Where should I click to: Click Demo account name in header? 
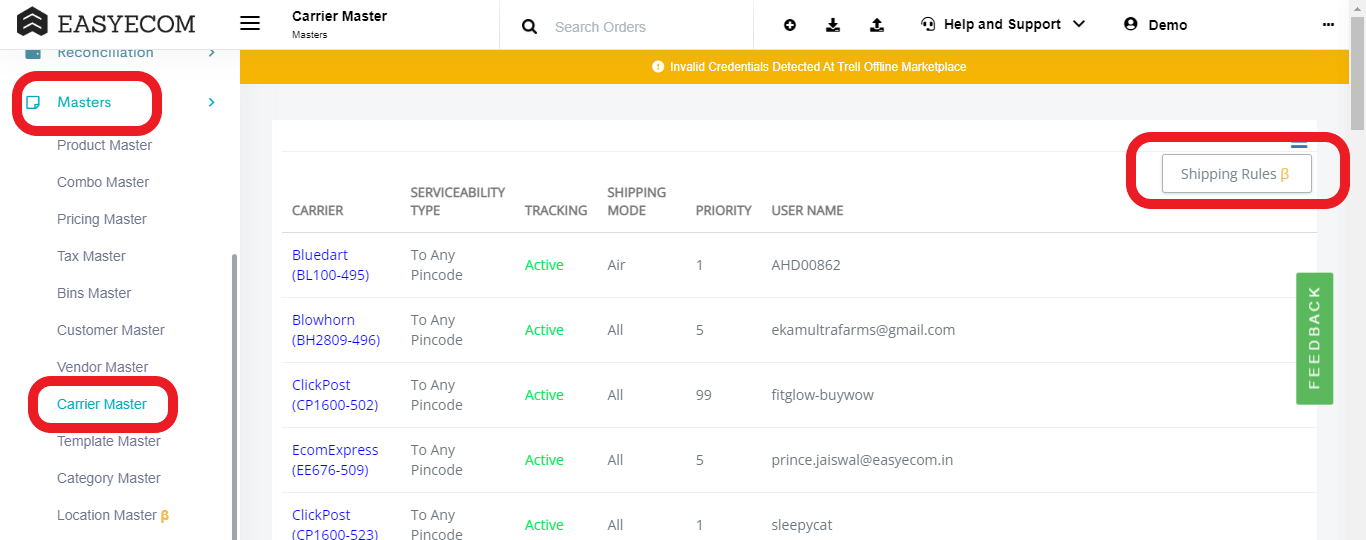click(x=1167, y=25)
